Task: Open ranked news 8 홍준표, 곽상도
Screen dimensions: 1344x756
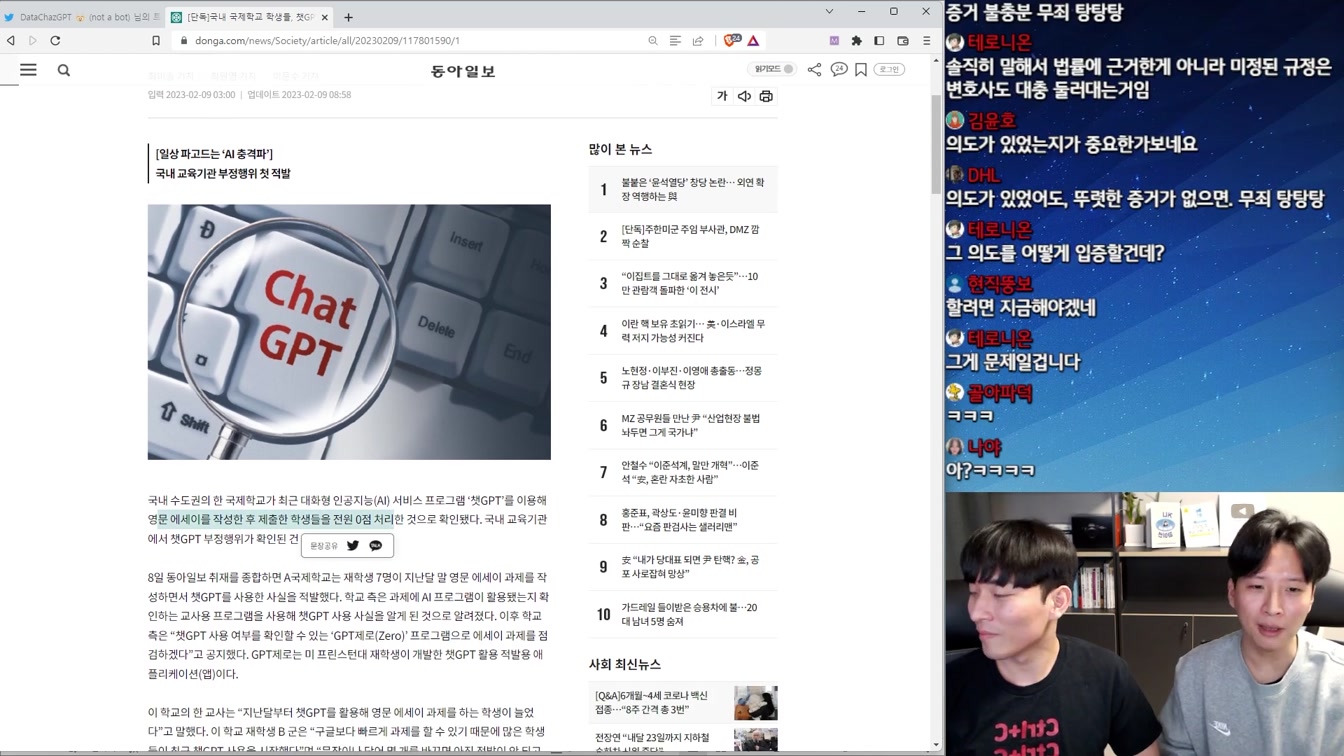Action: tap(683, 520)
